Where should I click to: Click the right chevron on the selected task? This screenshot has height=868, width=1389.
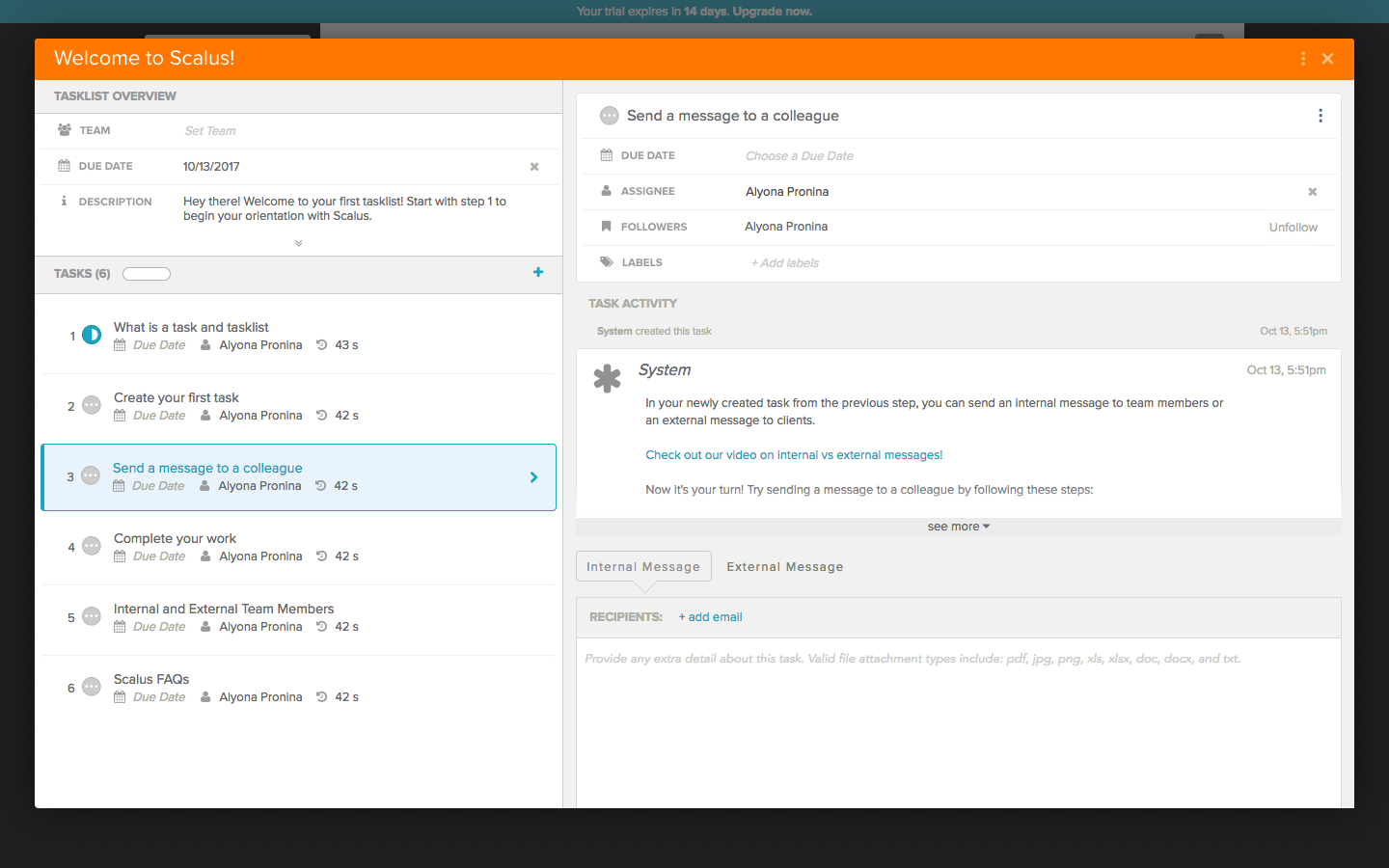click(x=533, y=477)
